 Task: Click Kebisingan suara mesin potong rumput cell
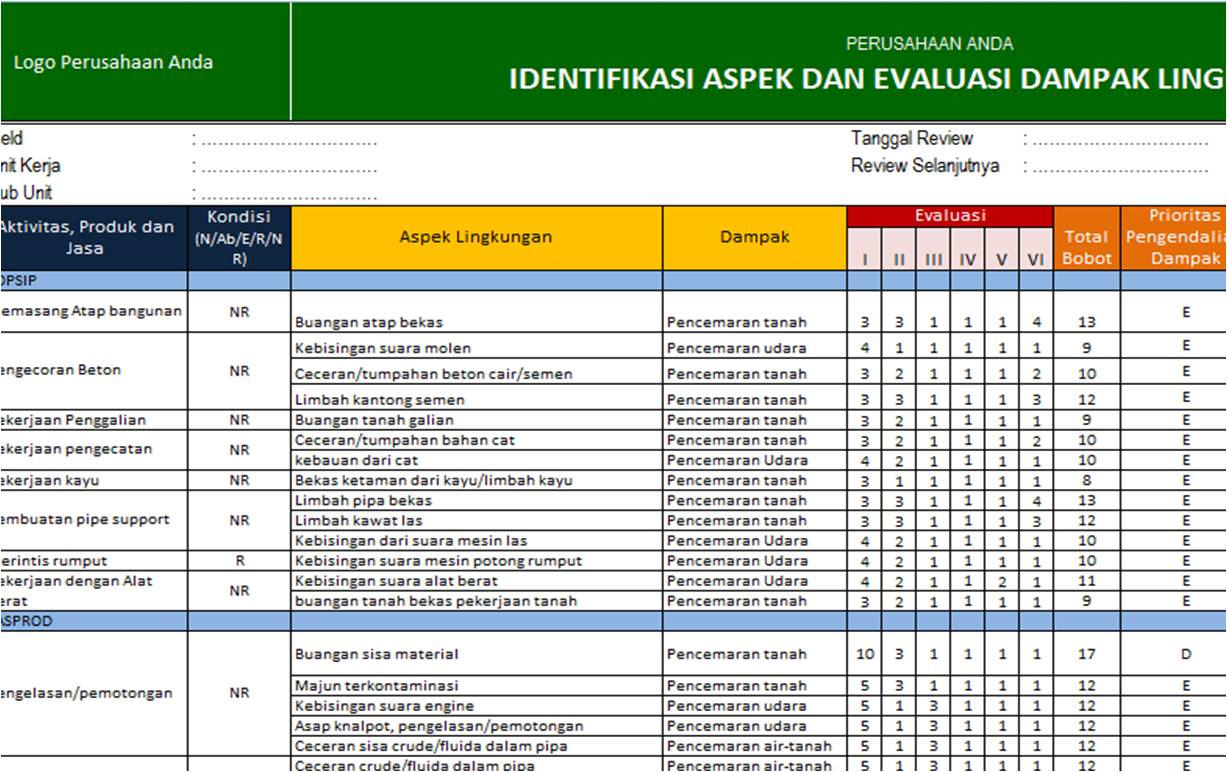tap(476, 561)
